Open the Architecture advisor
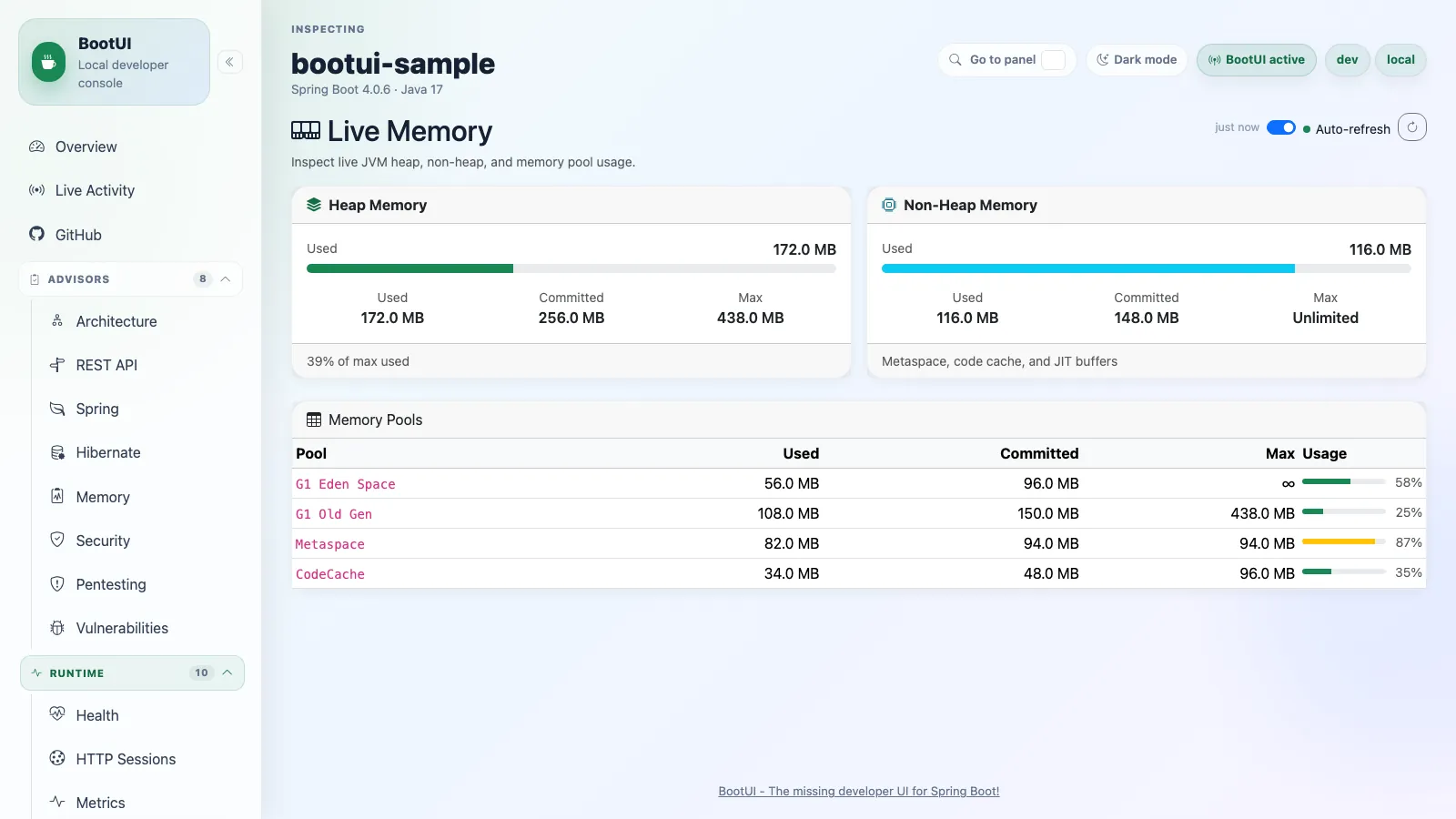The width and height of the screenshot is (1456, 819). [142, 321]
